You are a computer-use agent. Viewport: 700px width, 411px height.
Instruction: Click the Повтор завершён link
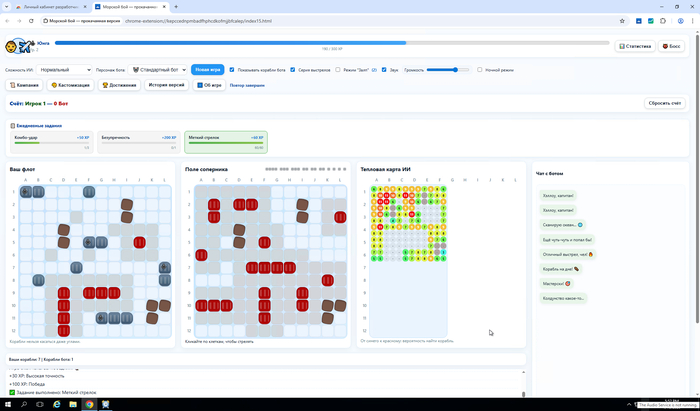point(247,85)
